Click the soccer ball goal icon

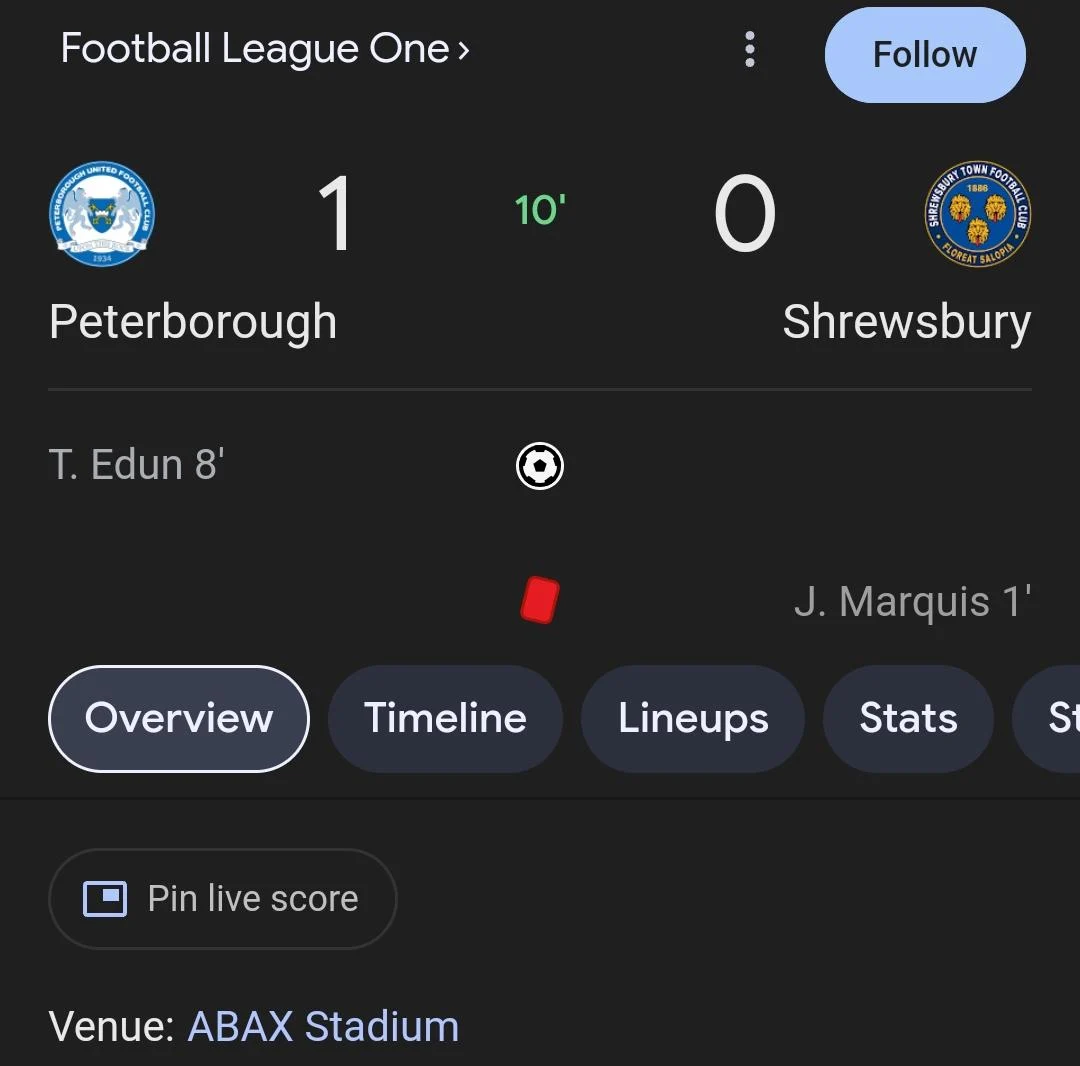click(539, 466)
